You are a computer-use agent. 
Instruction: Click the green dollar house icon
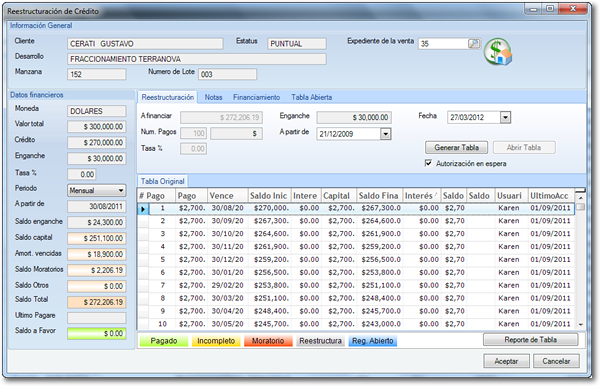(x=498, y=52)
